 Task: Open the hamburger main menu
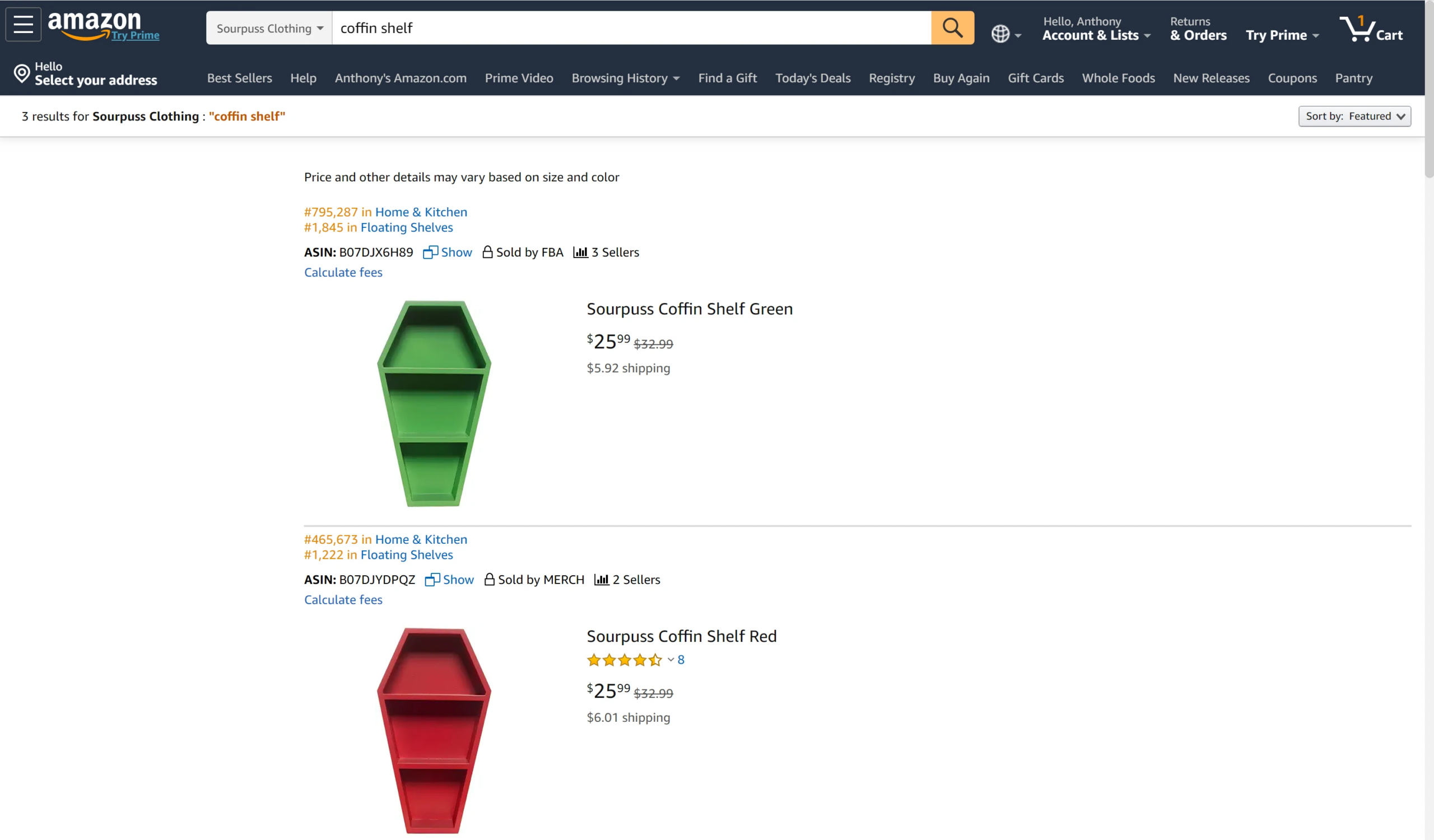point(24,25)
